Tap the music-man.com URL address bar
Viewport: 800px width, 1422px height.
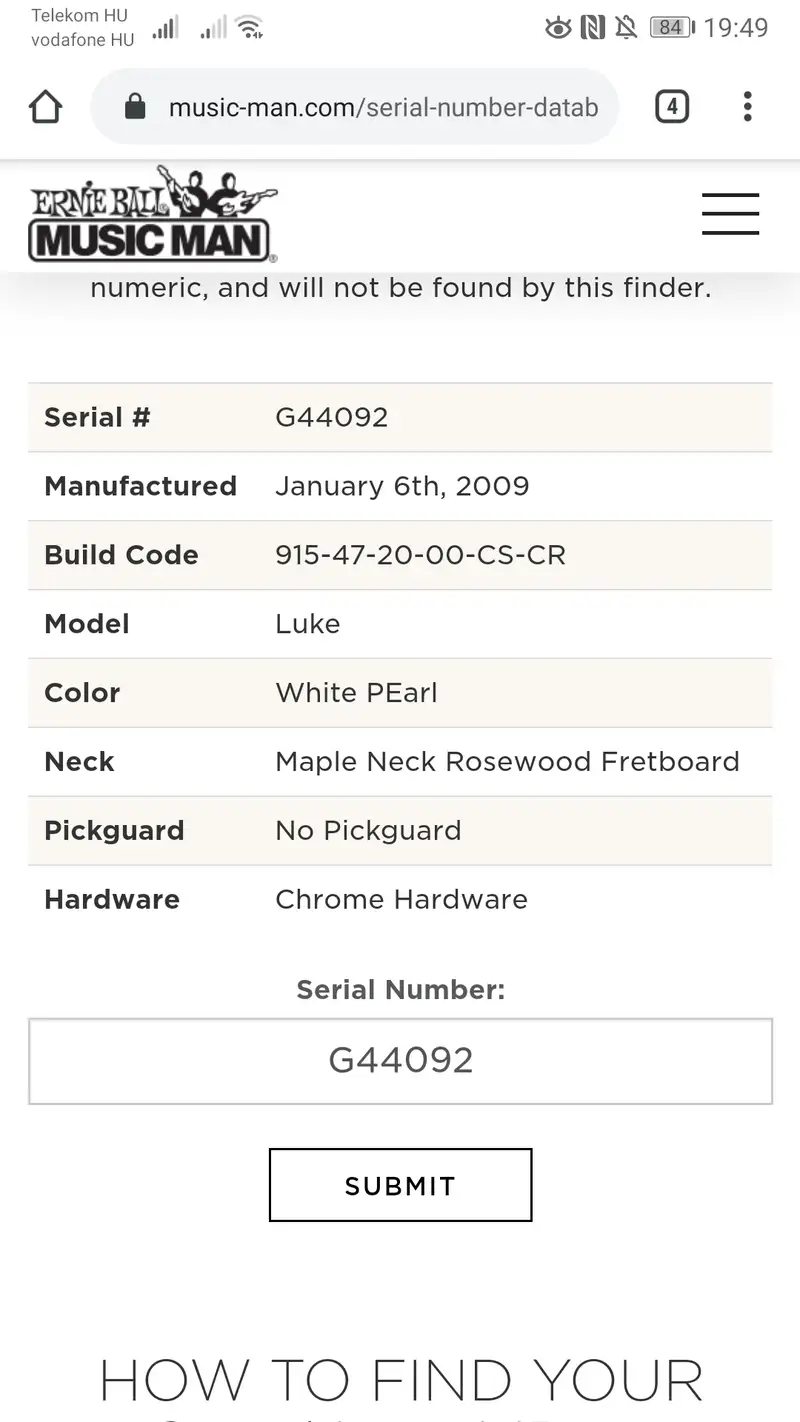(383, 107)
